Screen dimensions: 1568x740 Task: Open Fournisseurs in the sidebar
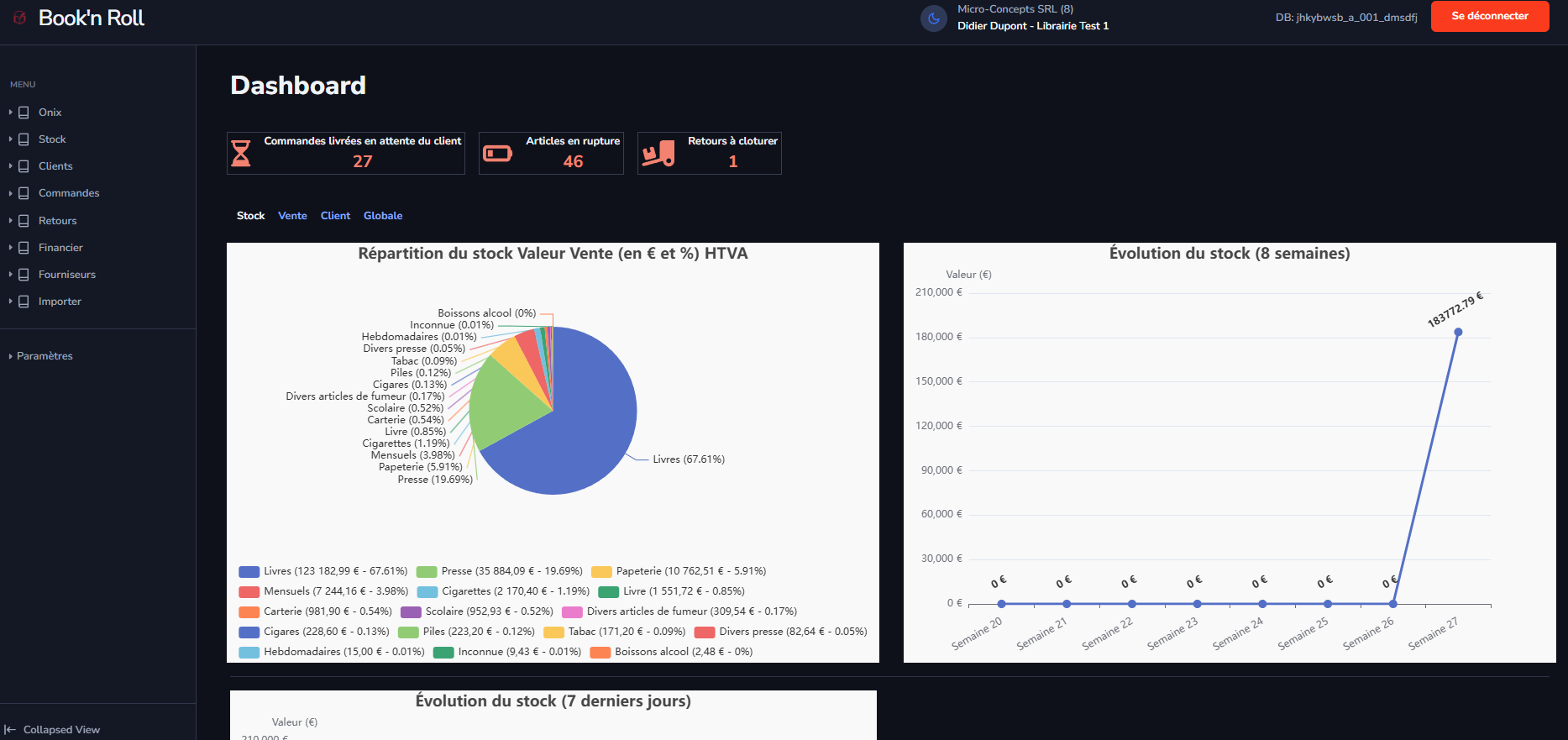[x=67, y=275]
